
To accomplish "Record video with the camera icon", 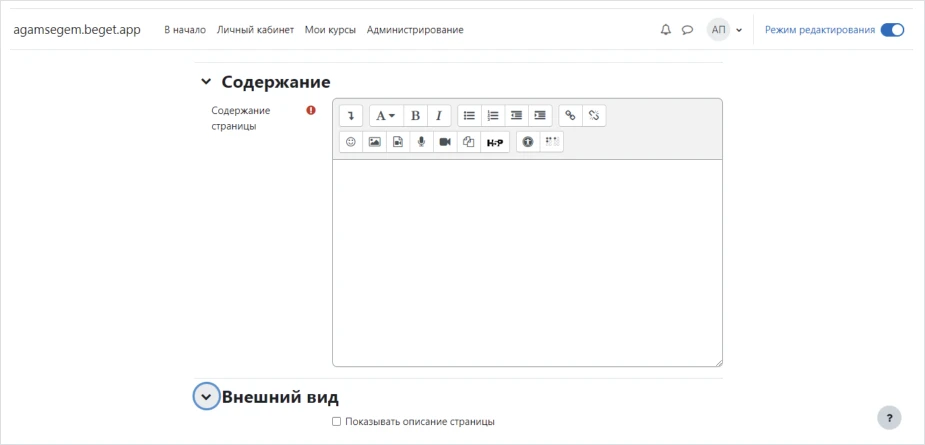I will coord(445,142).
